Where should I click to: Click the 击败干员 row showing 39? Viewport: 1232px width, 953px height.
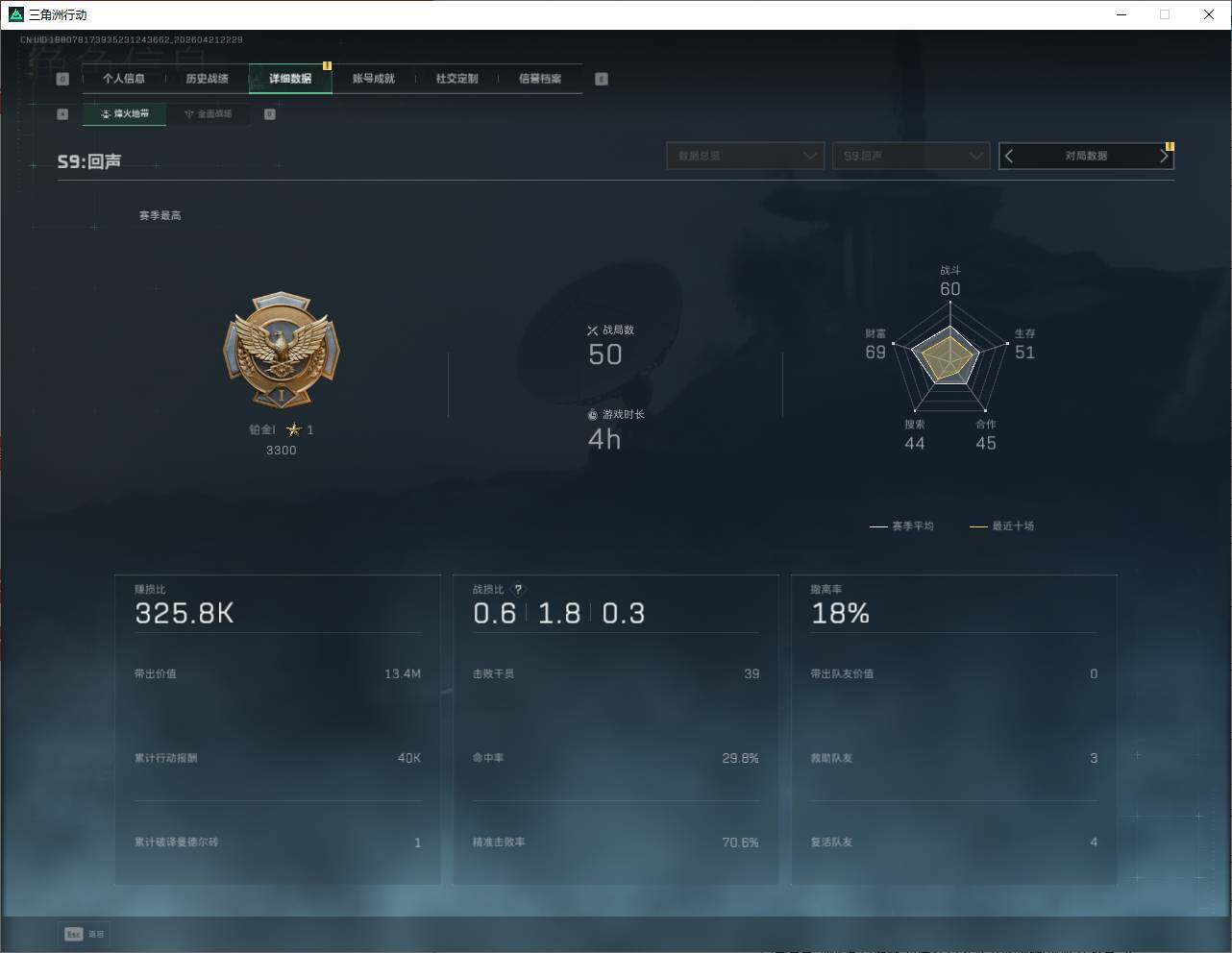[x=616, y=674]
